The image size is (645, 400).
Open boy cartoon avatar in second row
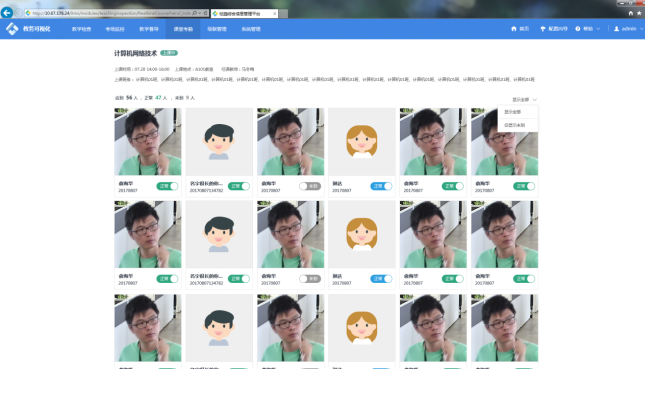(x=219, y=235)
